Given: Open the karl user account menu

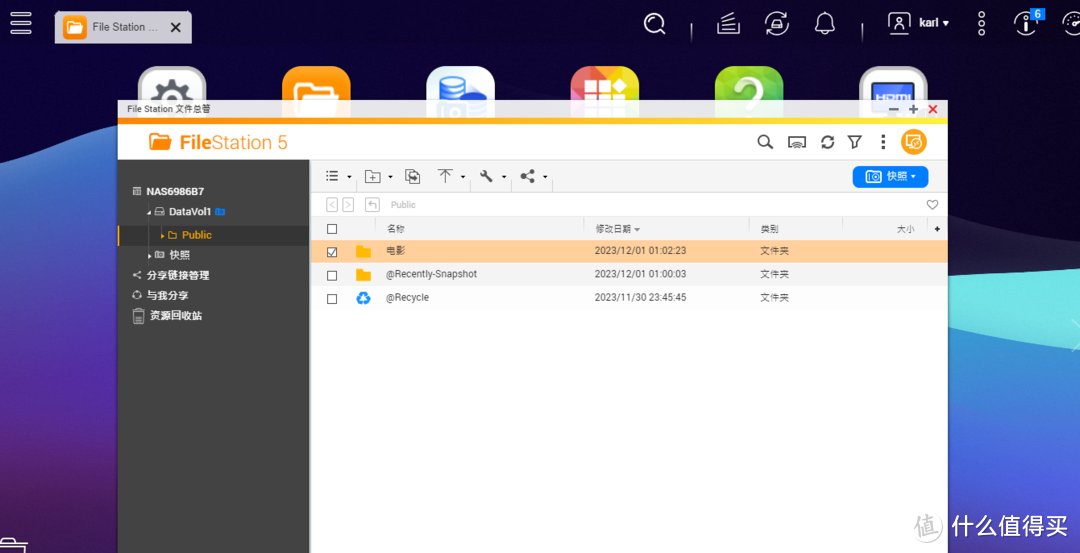Looking at the screenshot, I should pyautogui.click(x=919, y=23).
